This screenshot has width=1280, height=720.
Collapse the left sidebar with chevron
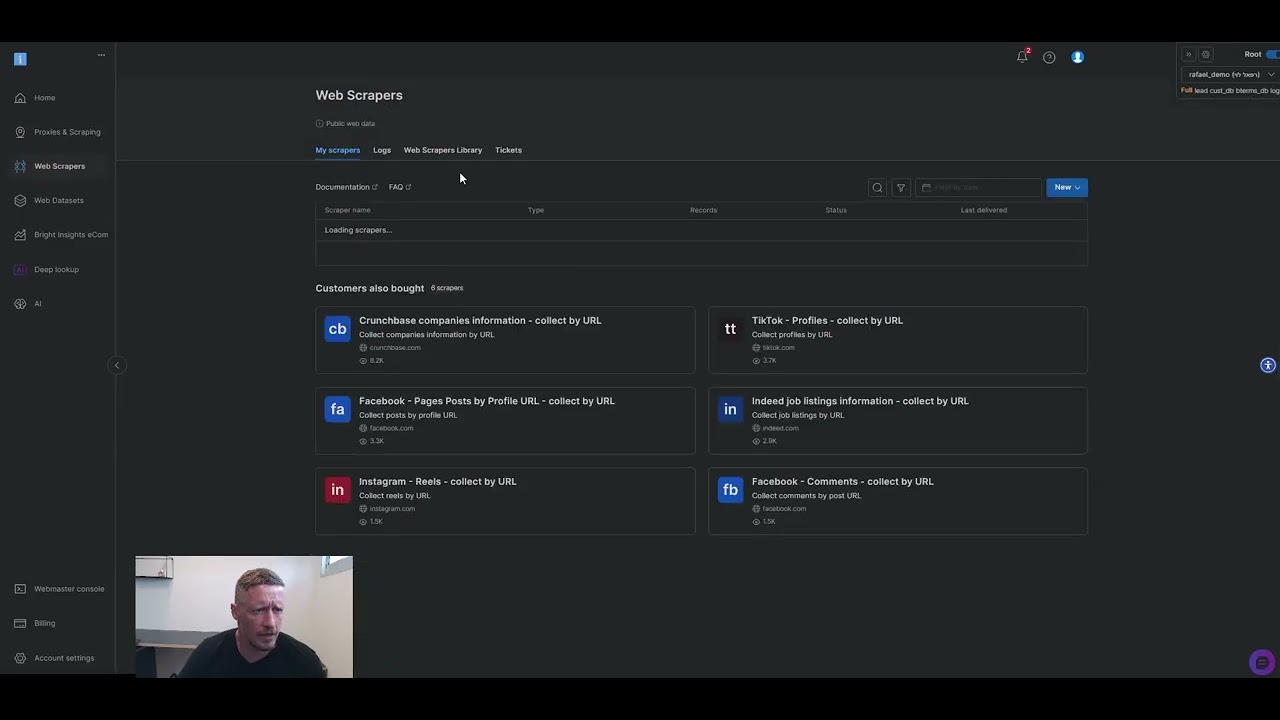116,365
